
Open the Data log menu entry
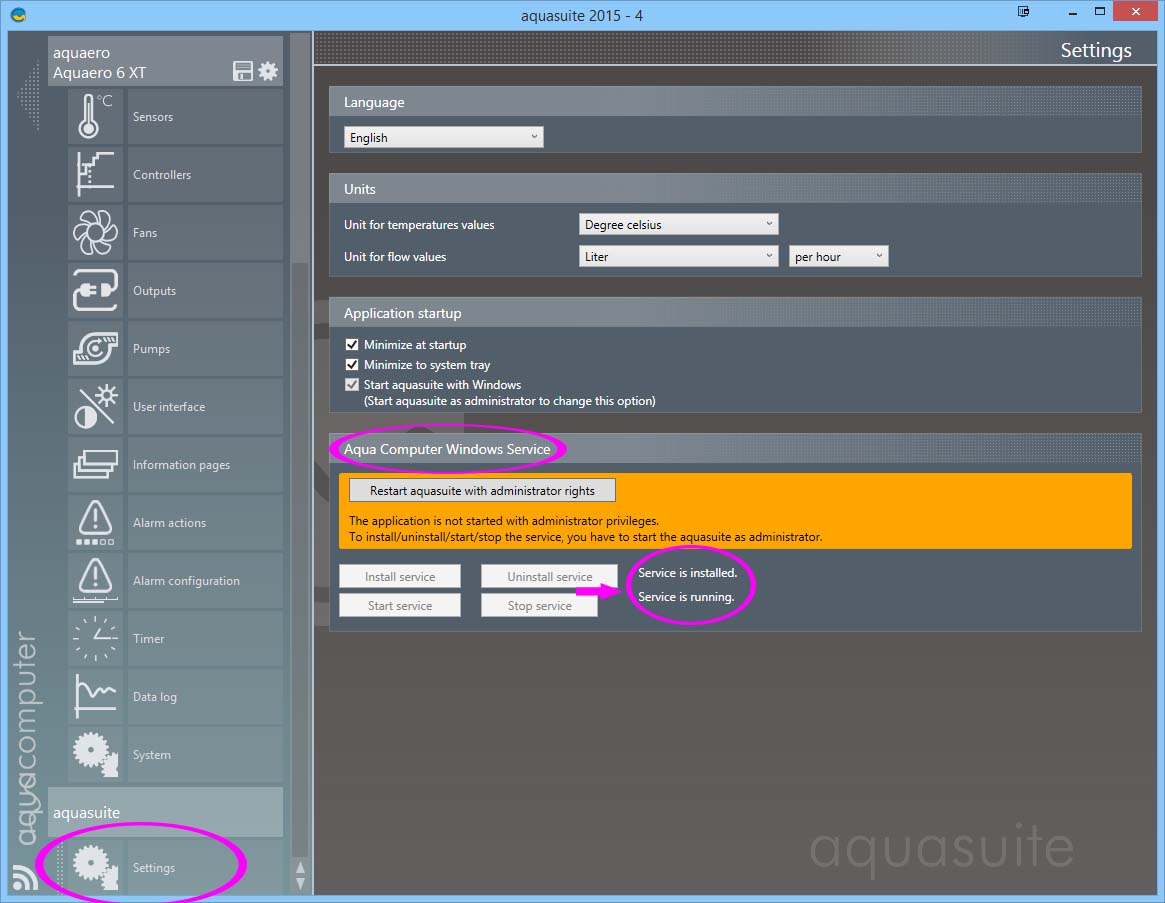tap(205, 696)
